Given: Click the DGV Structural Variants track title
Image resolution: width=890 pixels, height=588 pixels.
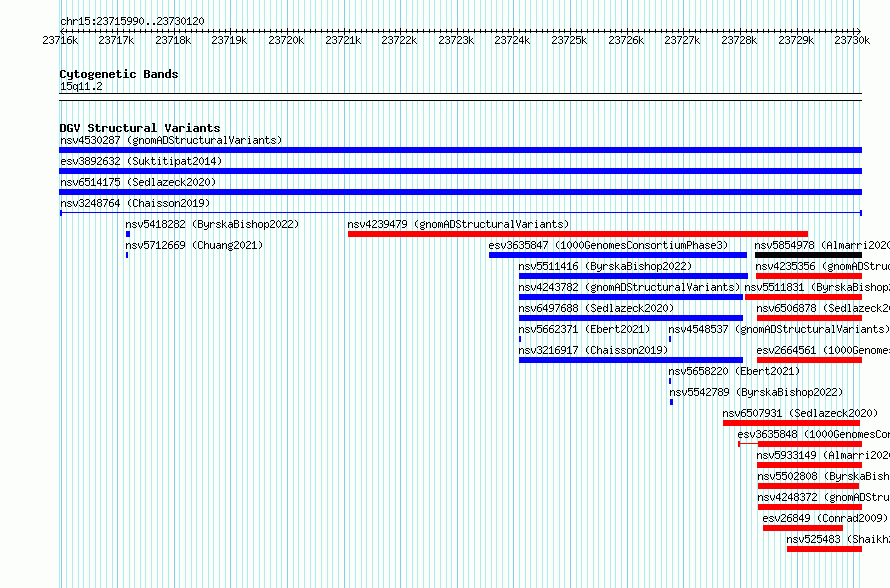Looking at the screenshot, I should click(140, 128).
